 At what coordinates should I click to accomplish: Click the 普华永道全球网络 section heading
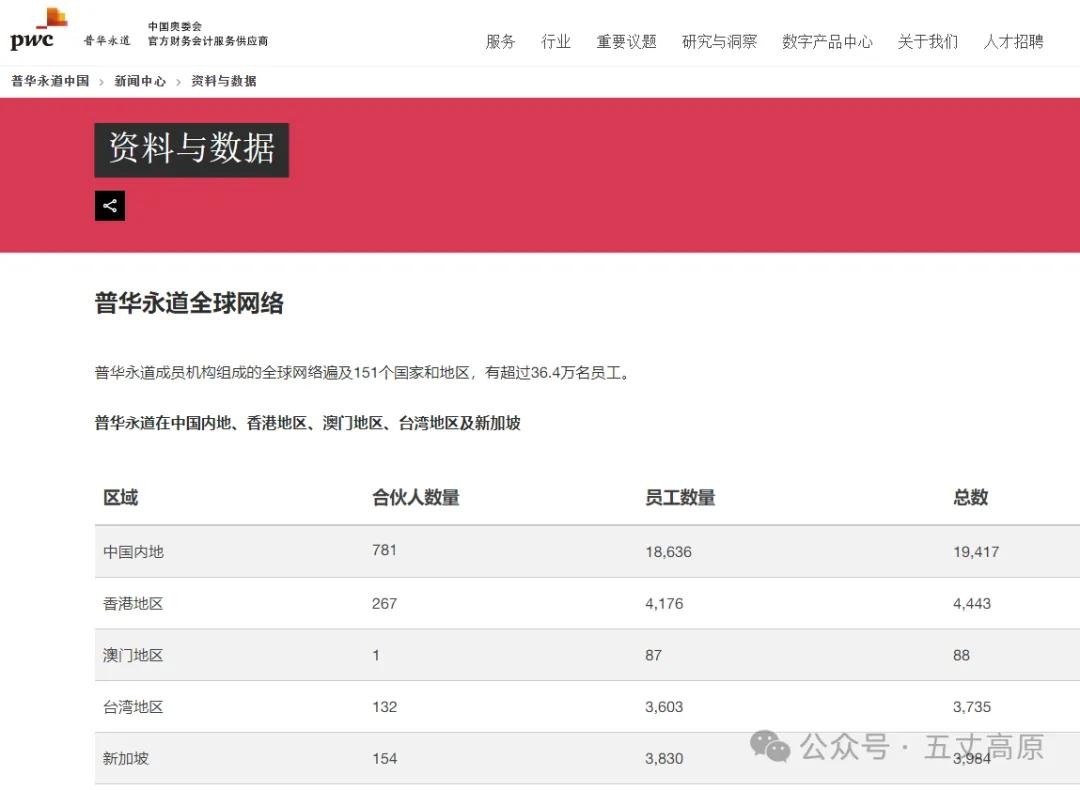pyautogui.click(x=189, y=303)
